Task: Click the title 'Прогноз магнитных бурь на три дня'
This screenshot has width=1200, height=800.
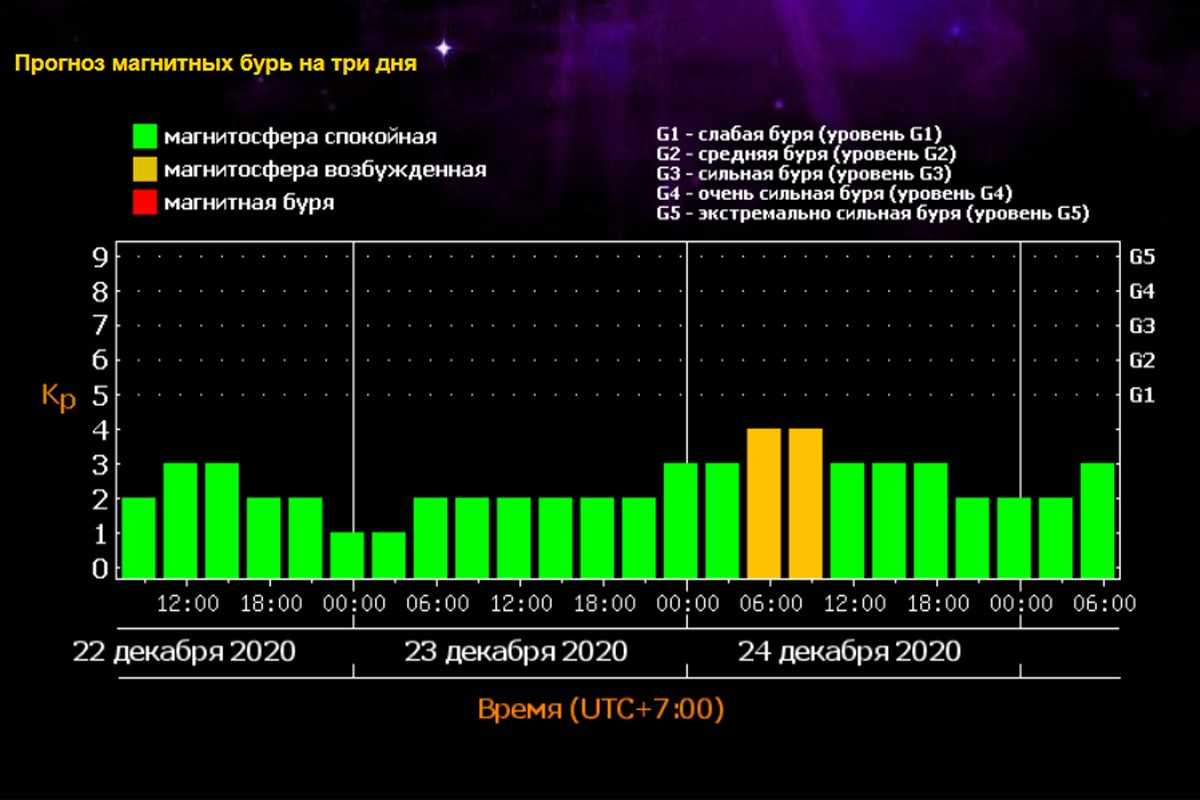Action: coord(215,64)
